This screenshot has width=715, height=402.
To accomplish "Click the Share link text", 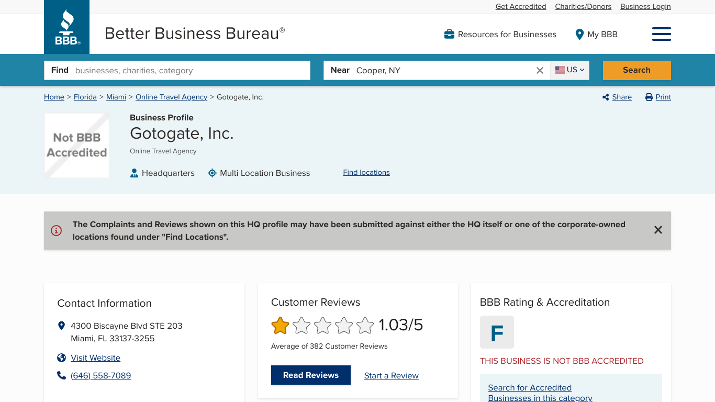I will pos(622,97).
